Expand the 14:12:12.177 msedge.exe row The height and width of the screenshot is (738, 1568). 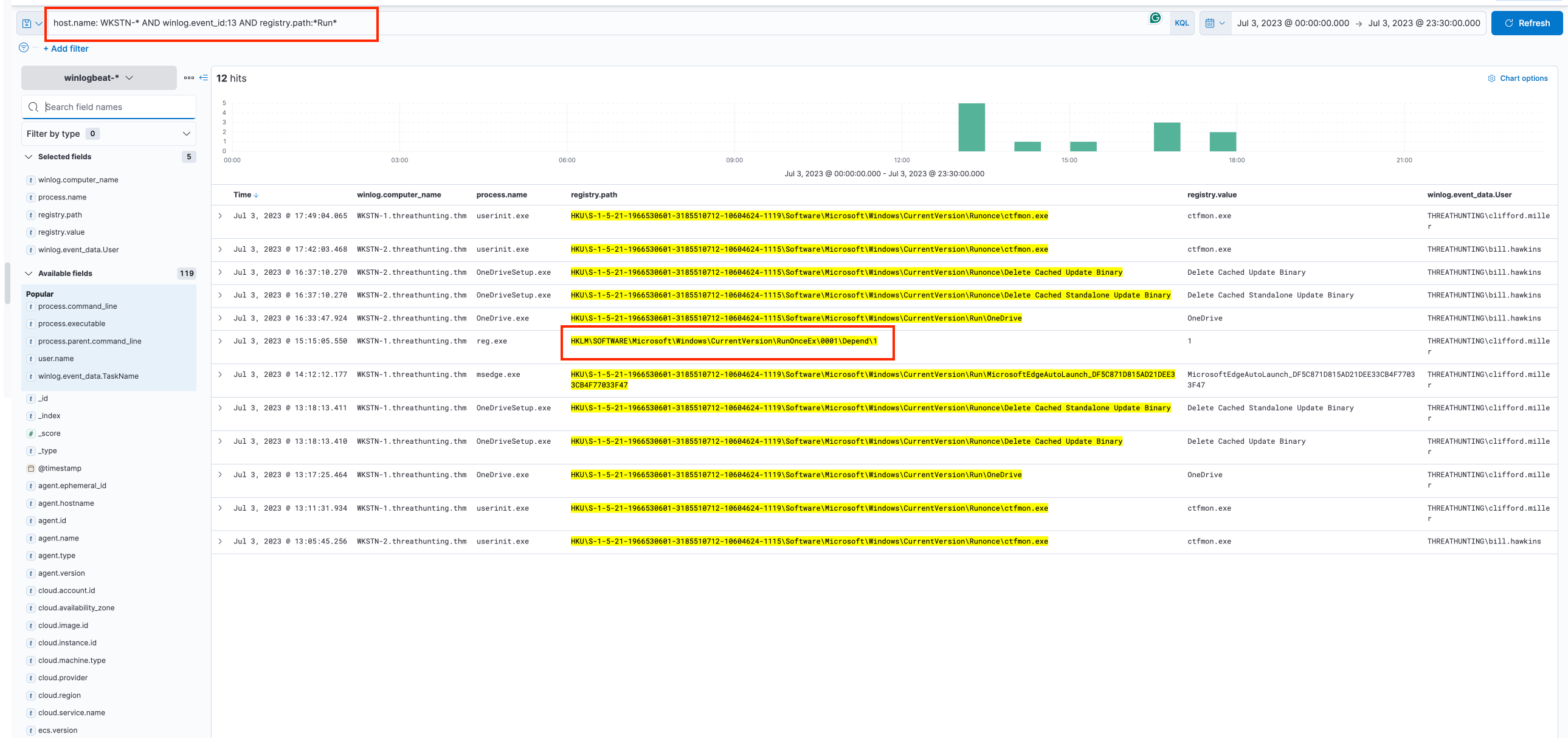tap(220, 375)
